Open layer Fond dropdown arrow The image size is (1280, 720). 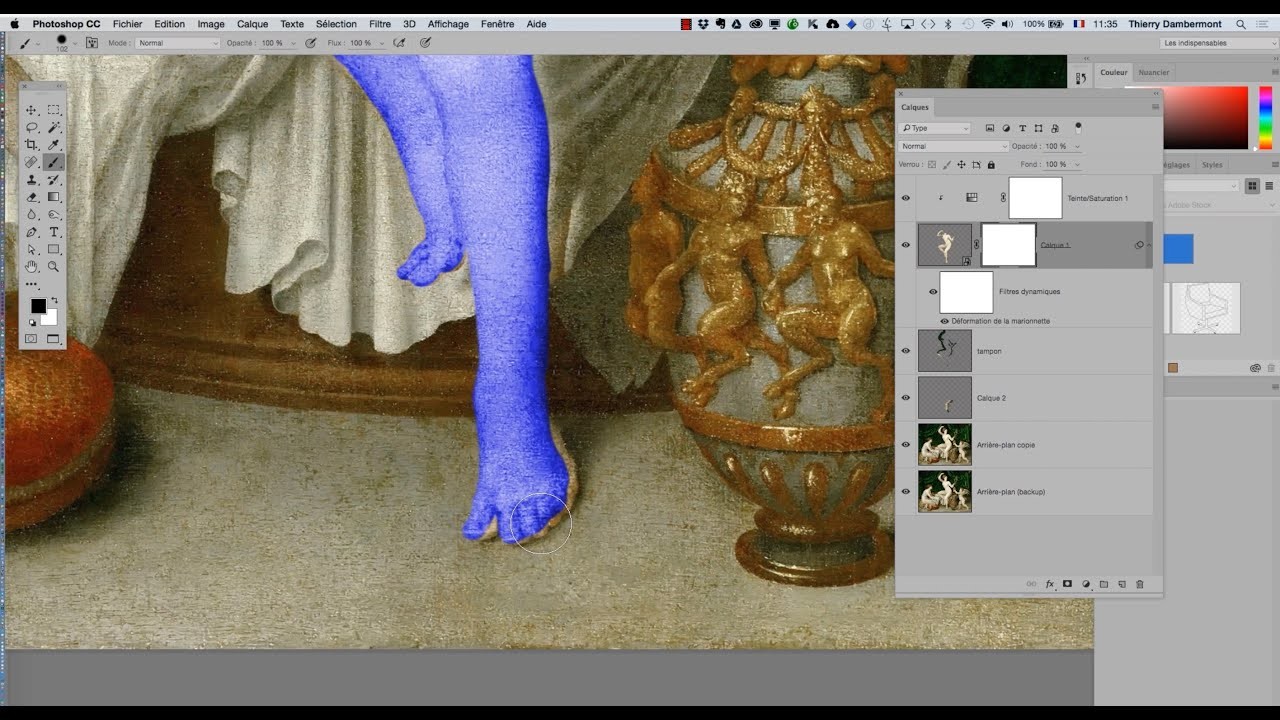click(1075, 164)
